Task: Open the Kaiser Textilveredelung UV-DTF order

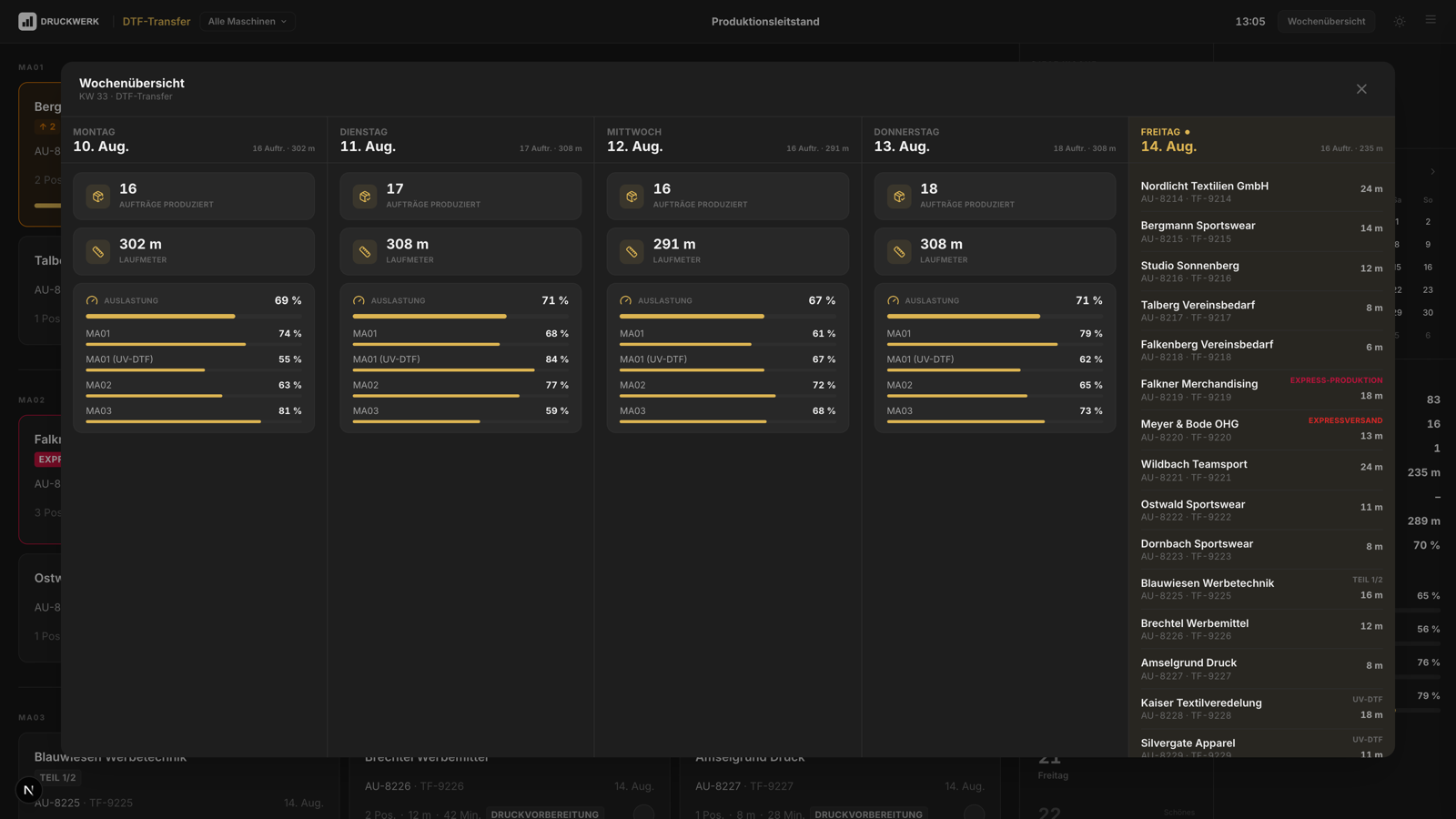Action: [x=1261, y=708]
